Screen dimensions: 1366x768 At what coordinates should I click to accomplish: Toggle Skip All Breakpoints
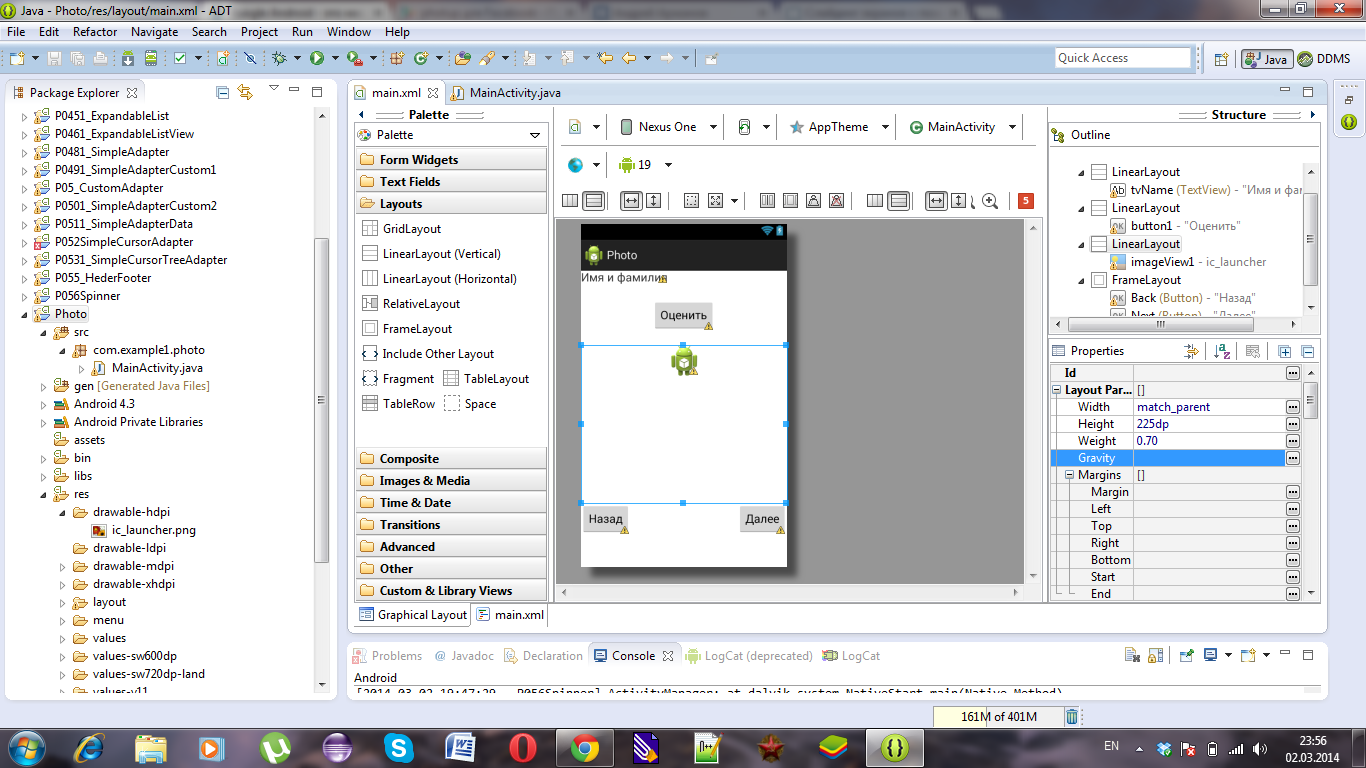point(250,59)
